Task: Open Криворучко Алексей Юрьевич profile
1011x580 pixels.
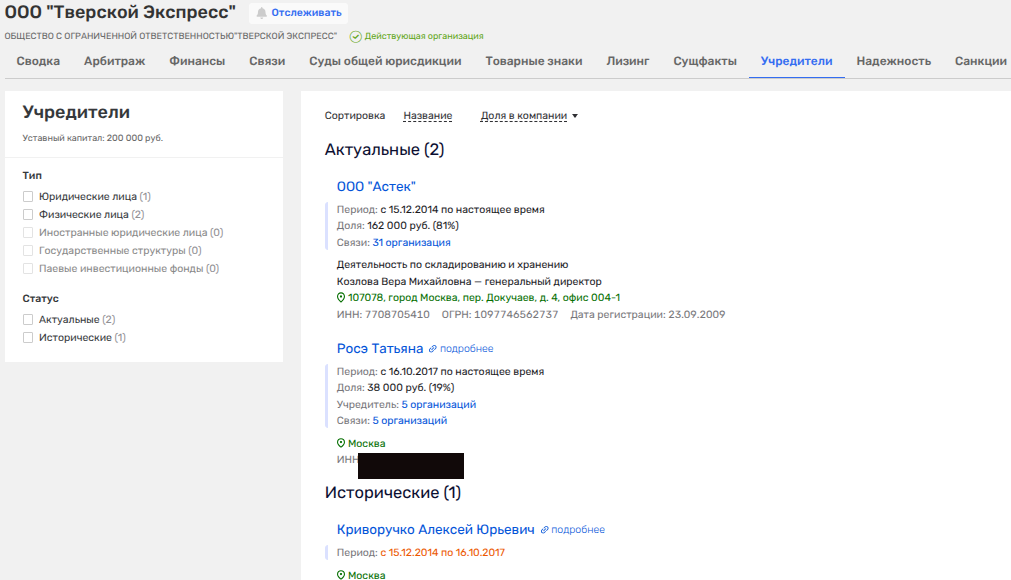Action: pos(435,530)
